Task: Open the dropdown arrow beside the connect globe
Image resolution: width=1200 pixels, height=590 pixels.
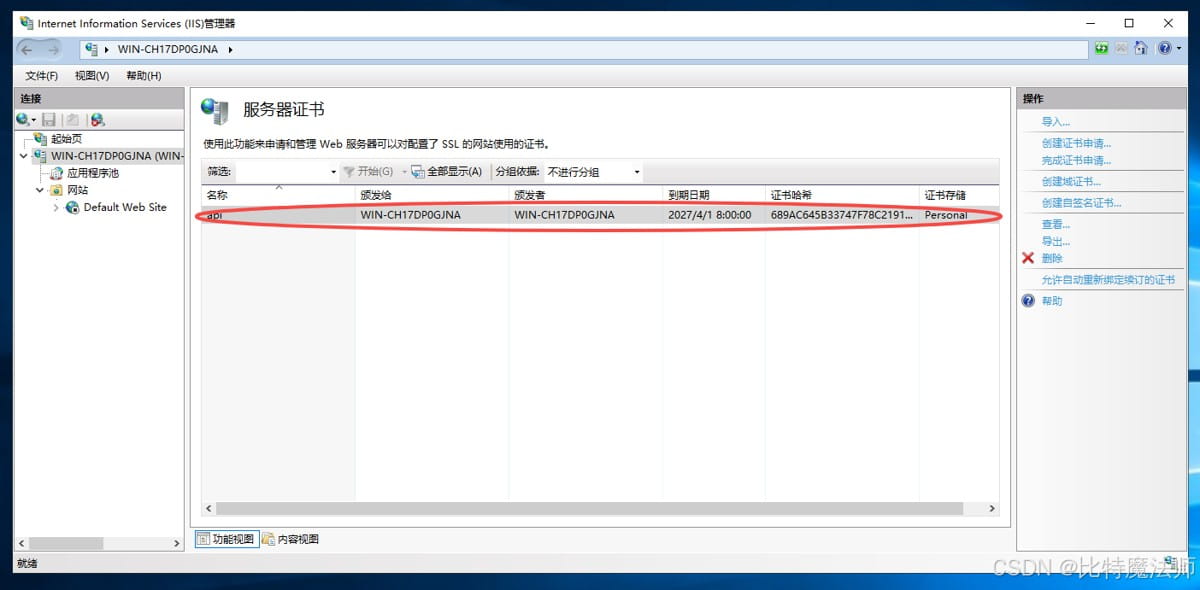Action: (x=34, y=120)
